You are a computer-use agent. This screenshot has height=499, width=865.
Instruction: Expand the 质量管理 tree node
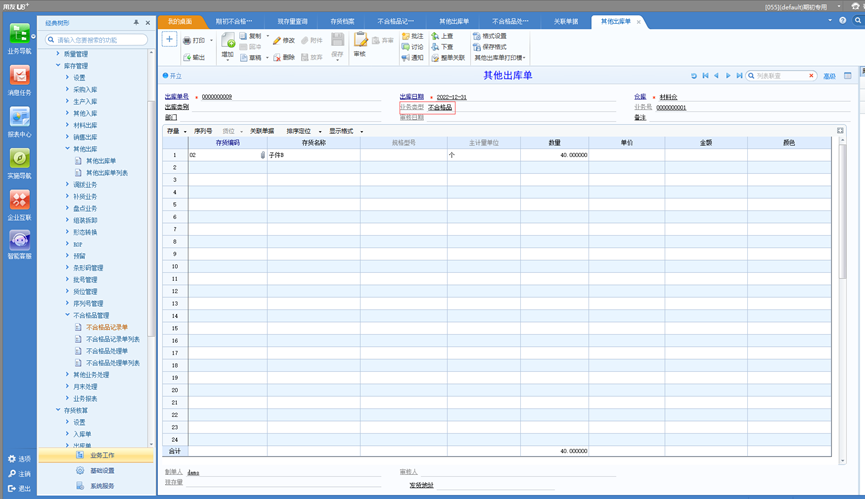pyautogui.click(x=58, y=53)
